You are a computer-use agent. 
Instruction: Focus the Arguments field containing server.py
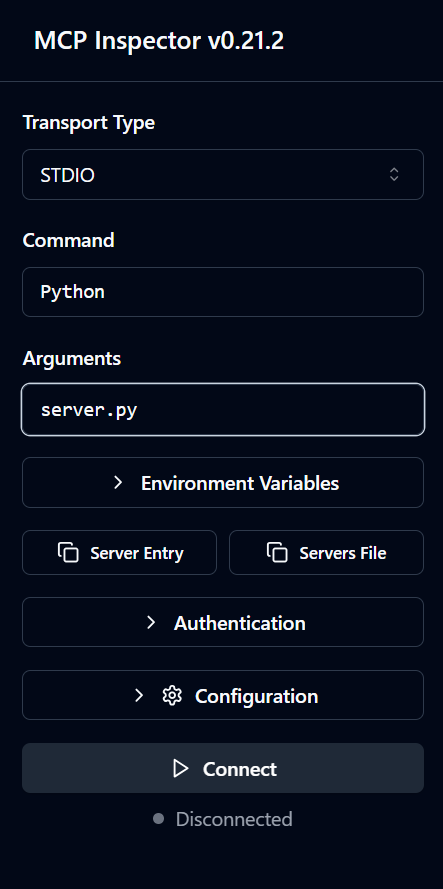point(222,409)
